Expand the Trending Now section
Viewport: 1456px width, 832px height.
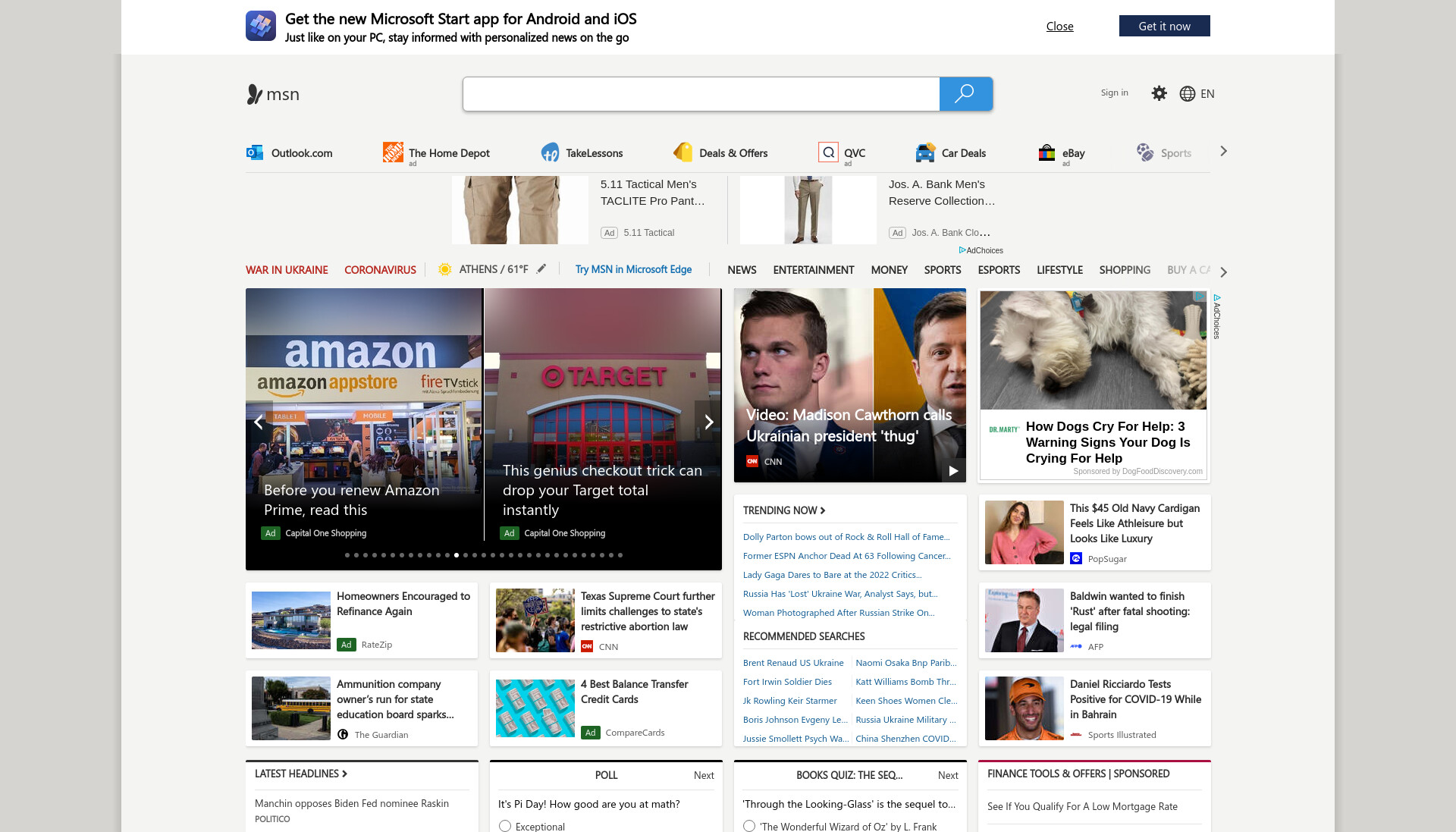[x=784, y=510]
